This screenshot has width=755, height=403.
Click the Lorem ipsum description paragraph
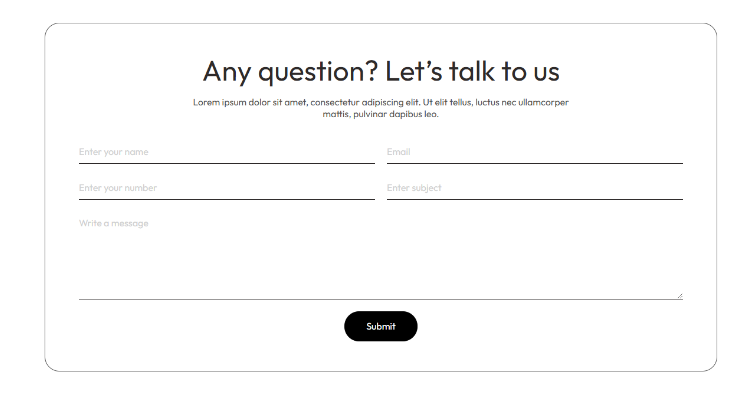(381, 108)
